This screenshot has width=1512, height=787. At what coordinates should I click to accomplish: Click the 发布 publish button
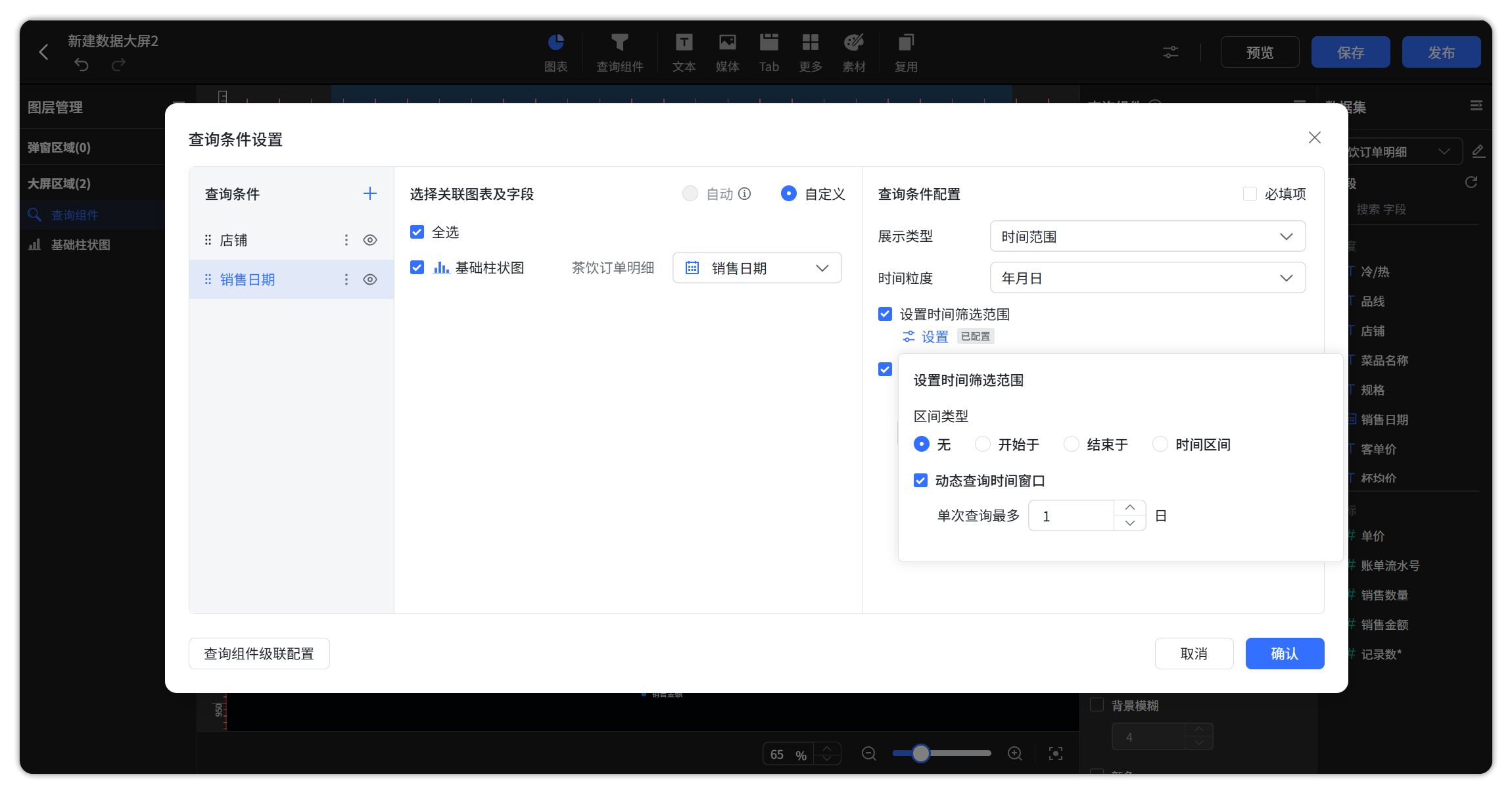point(1441,52)
